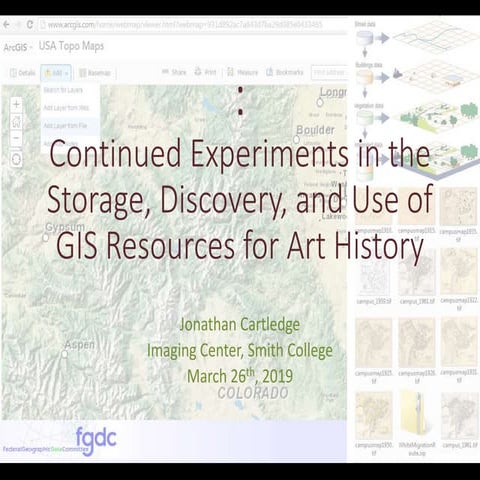
Task: Click the Street data database cylinder icon
Action: (364, 38)
